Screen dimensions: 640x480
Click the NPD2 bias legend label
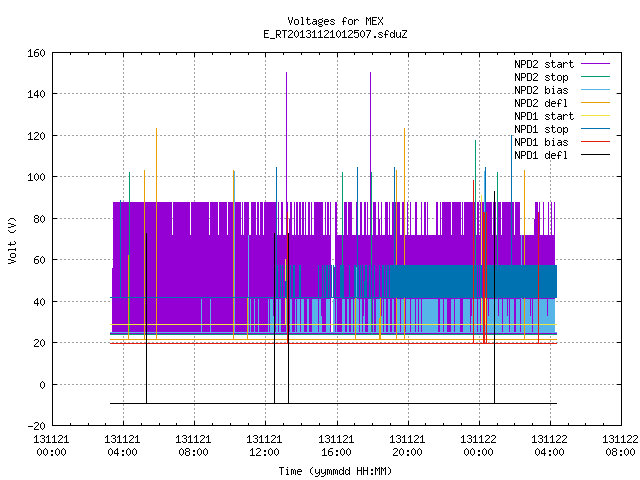coord(541,90)
